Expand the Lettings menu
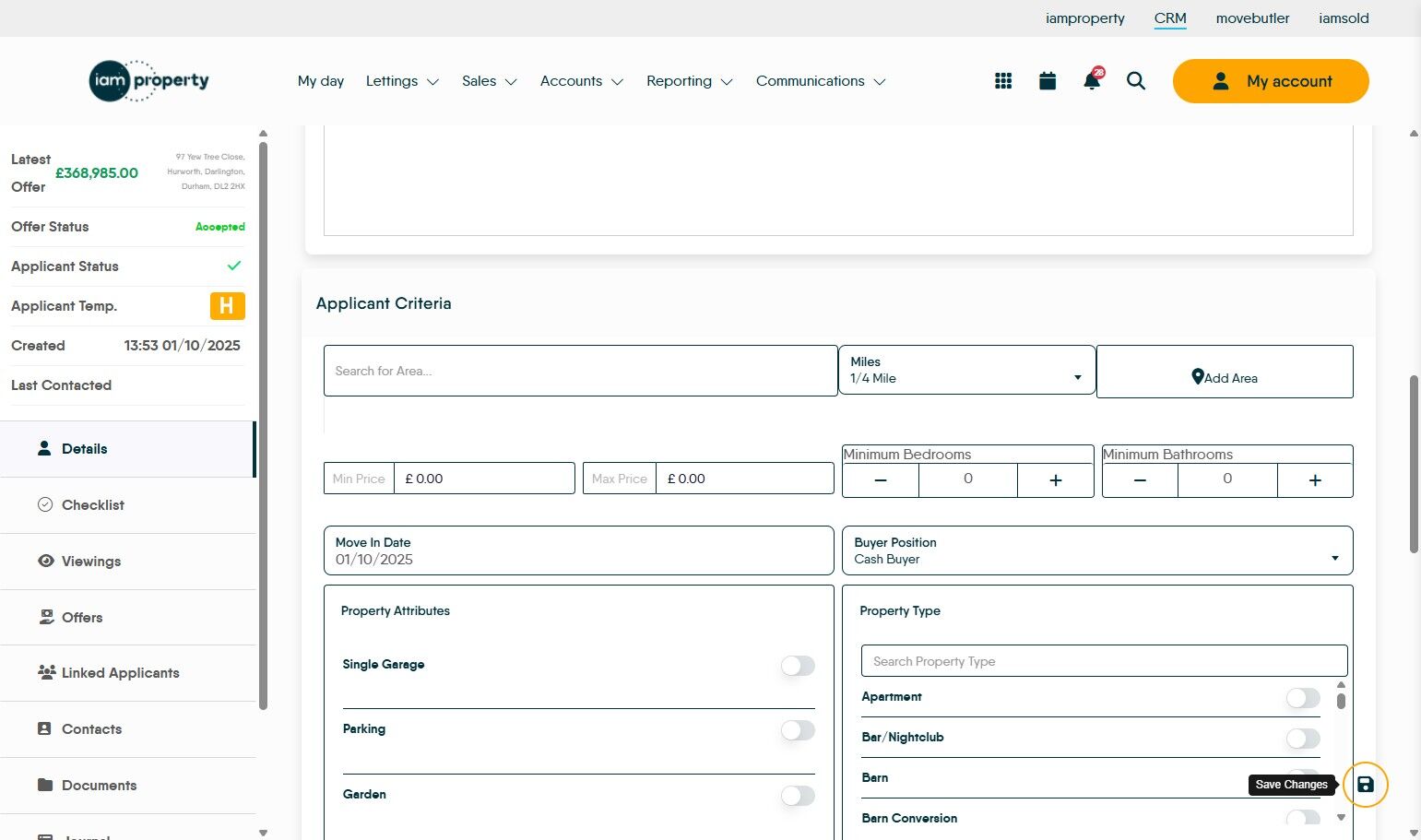This screenshot has width=1421, height=840. click(402, 81)
